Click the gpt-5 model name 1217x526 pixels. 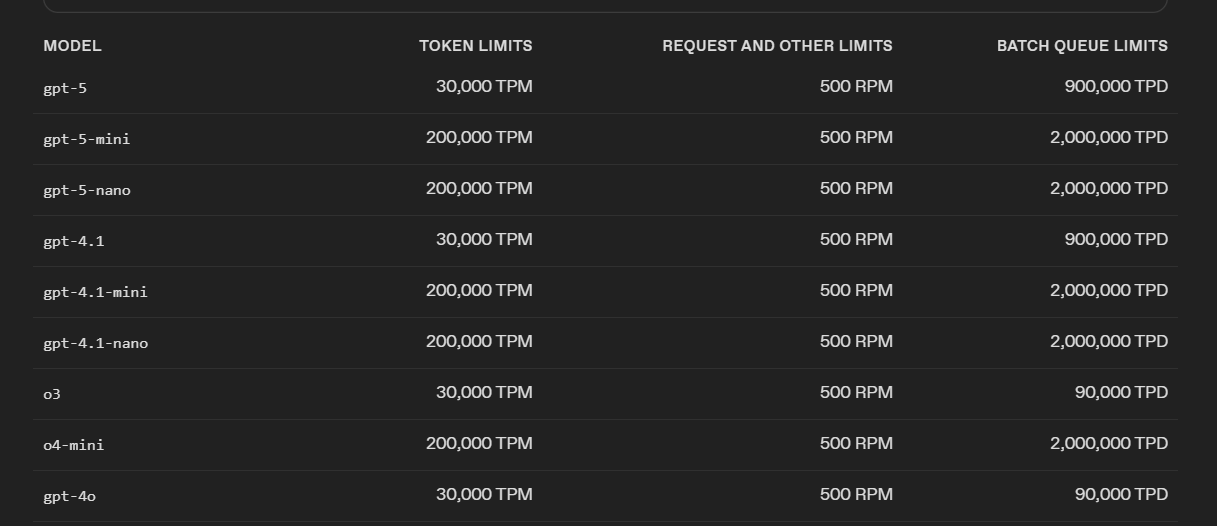tap(65, 88)
